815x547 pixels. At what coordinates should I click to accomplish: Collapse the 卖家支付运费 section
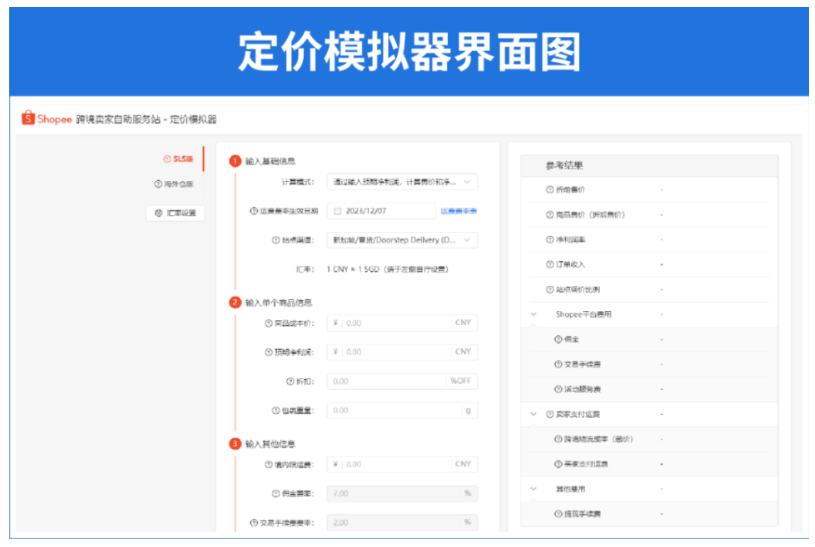point(533,414)
